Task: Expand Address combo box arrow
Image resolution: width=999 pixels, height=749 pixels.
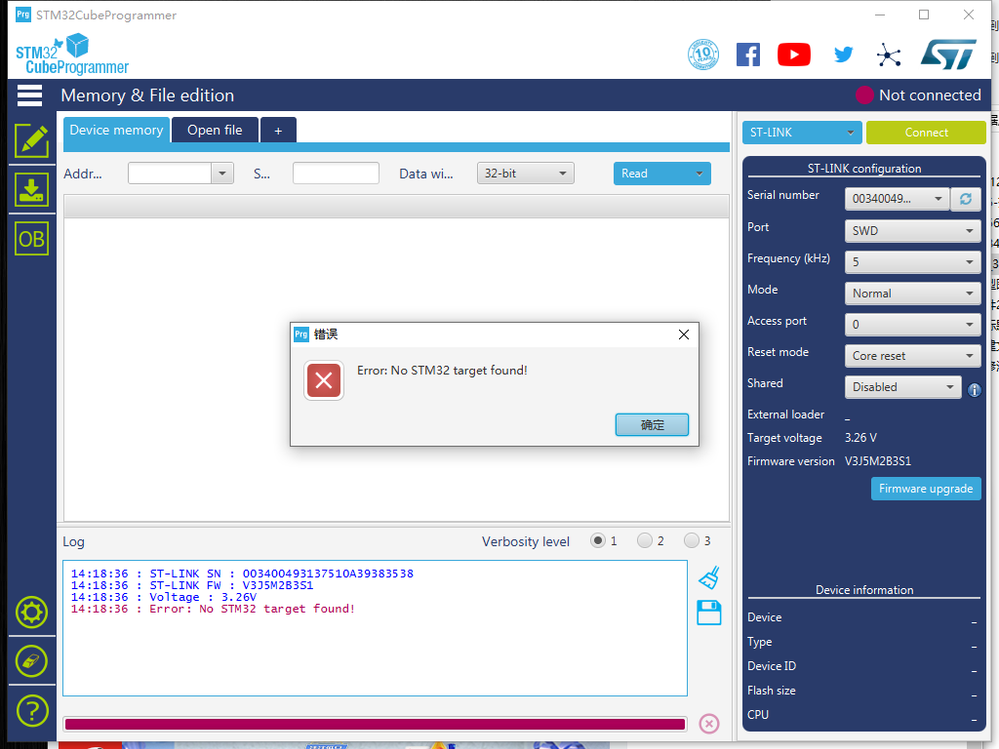Action: click(x=222, y=173)
